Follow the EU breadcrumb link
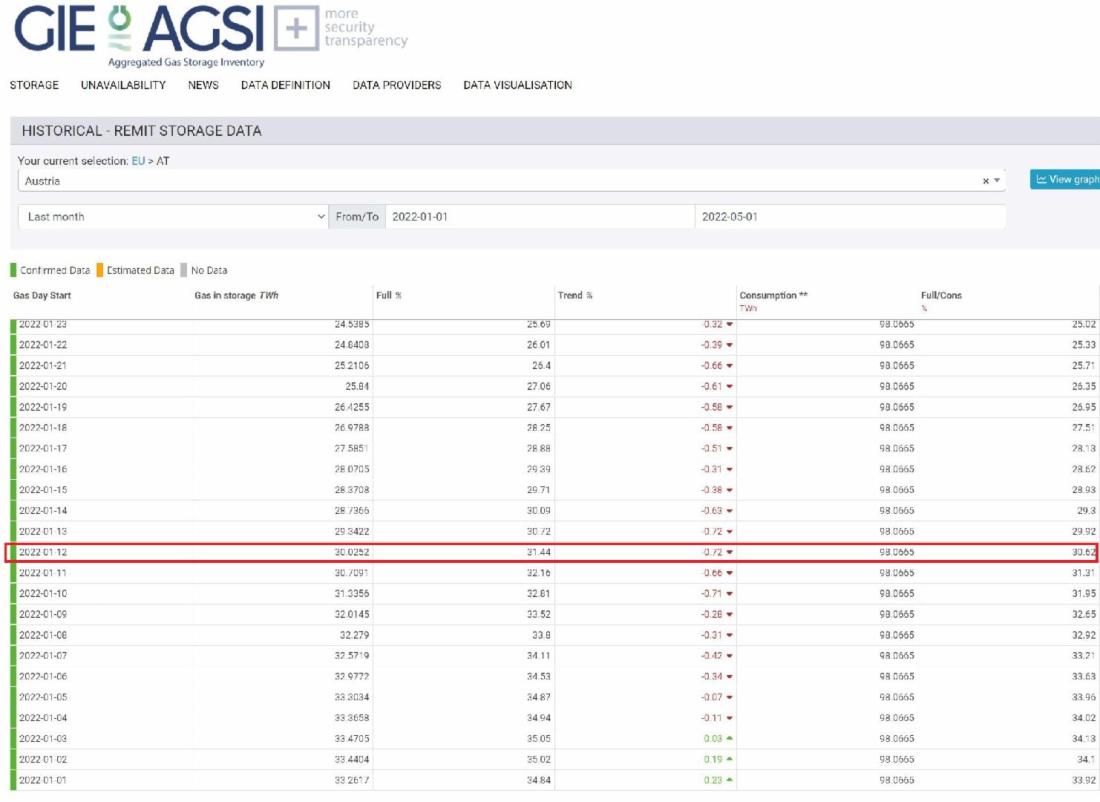 [x=138, y=161]
